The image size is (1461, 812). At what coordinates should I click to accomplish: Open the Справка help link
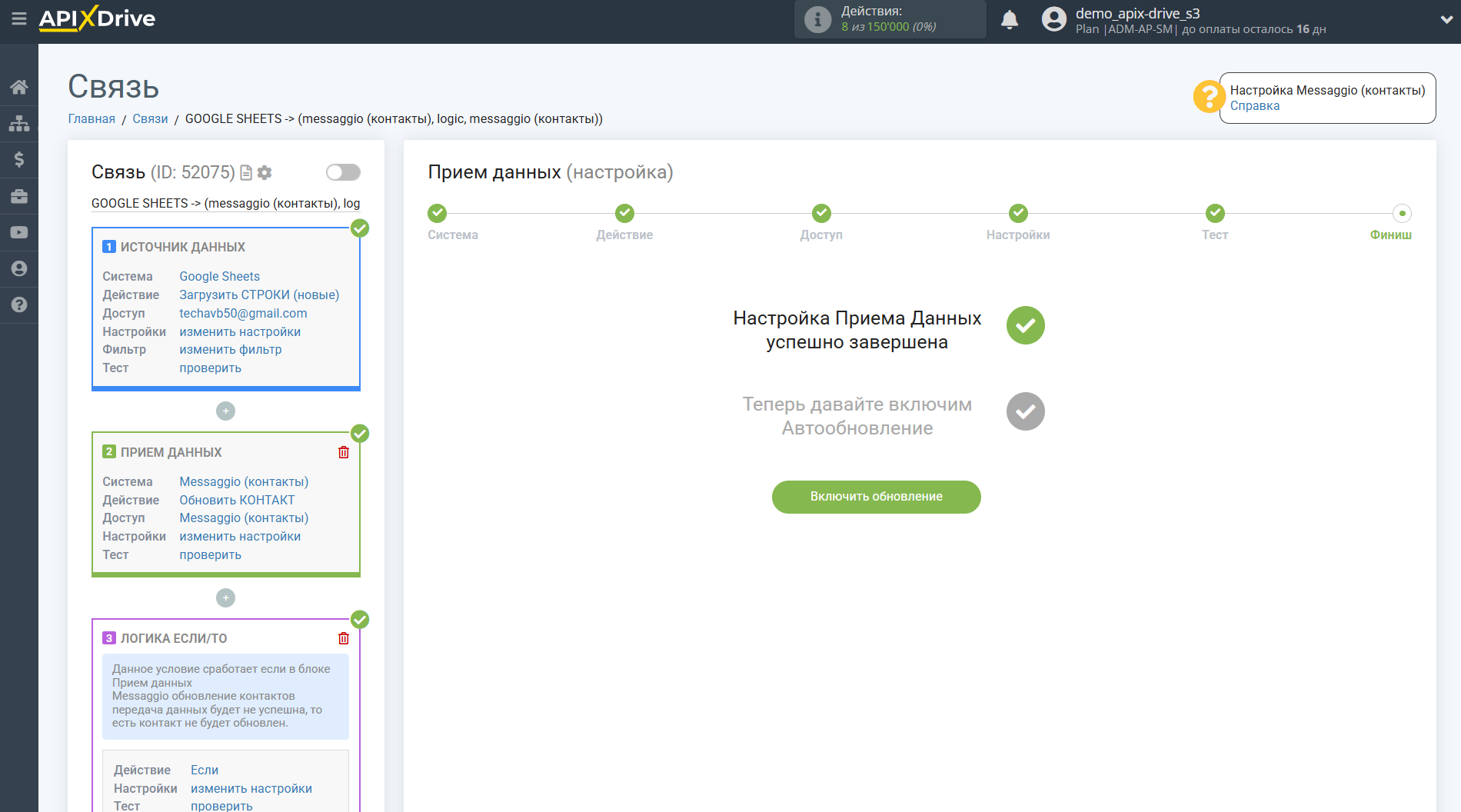click(x=1254, y=106)
